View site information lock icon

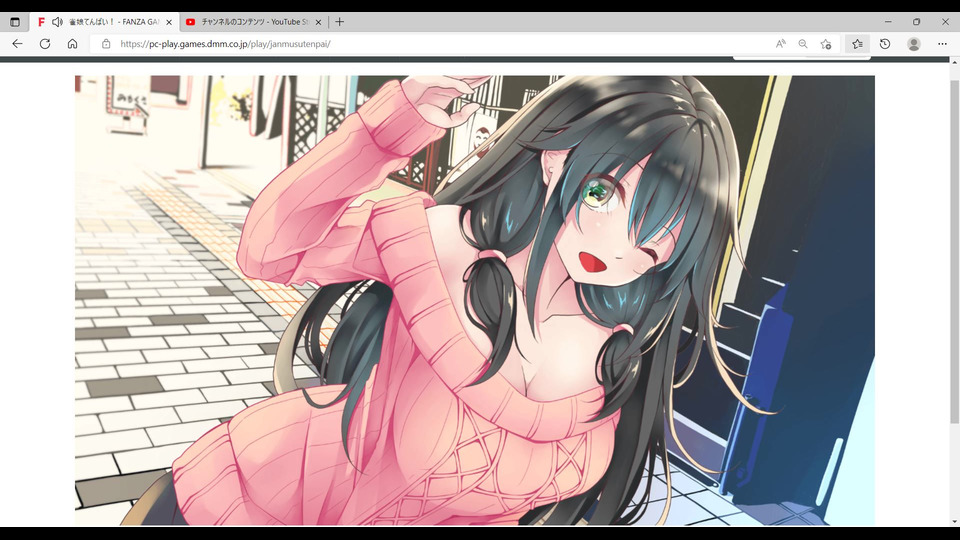[x=106, y=44]
